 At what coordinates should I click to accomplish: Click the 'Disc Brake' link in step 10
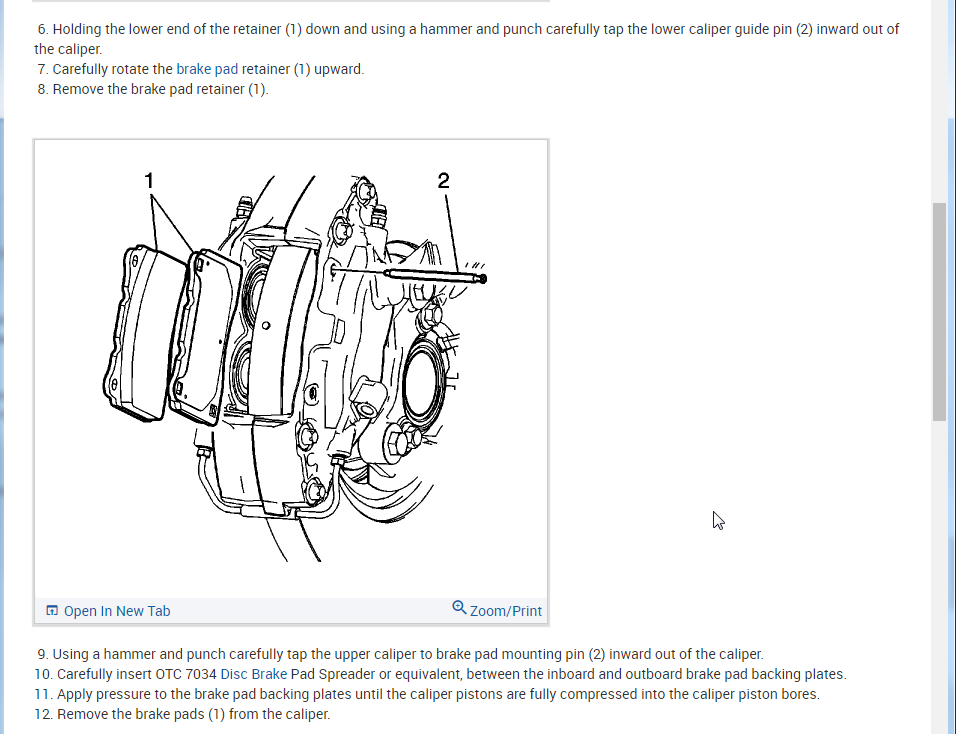254,674
